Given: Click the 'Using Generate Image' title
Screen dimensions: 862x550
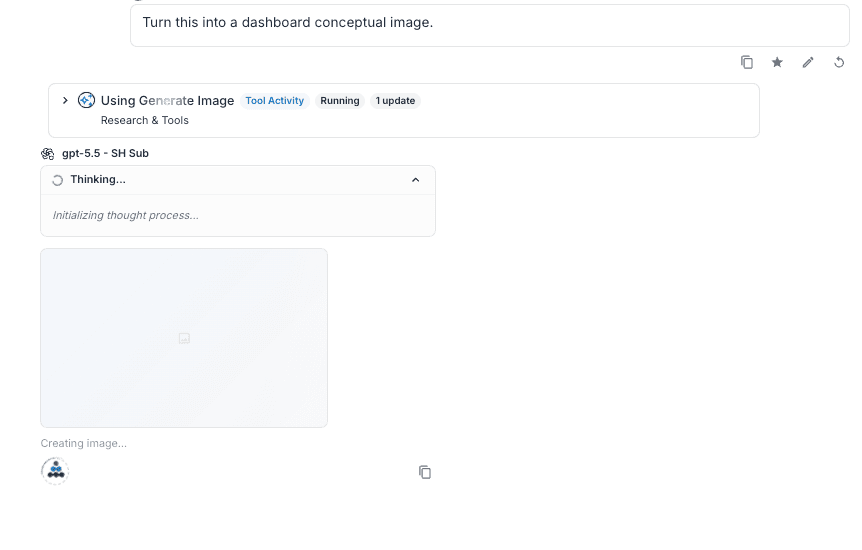Looking at the screenshot, I should click(x=167, y=101).
